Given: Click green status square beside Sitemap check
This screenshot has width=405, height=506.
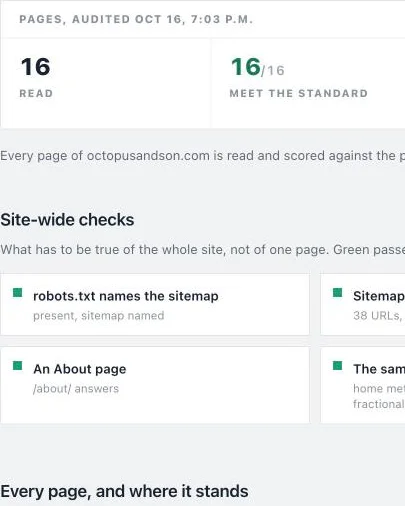Looking at the screenshot, I should click(338, 293).
